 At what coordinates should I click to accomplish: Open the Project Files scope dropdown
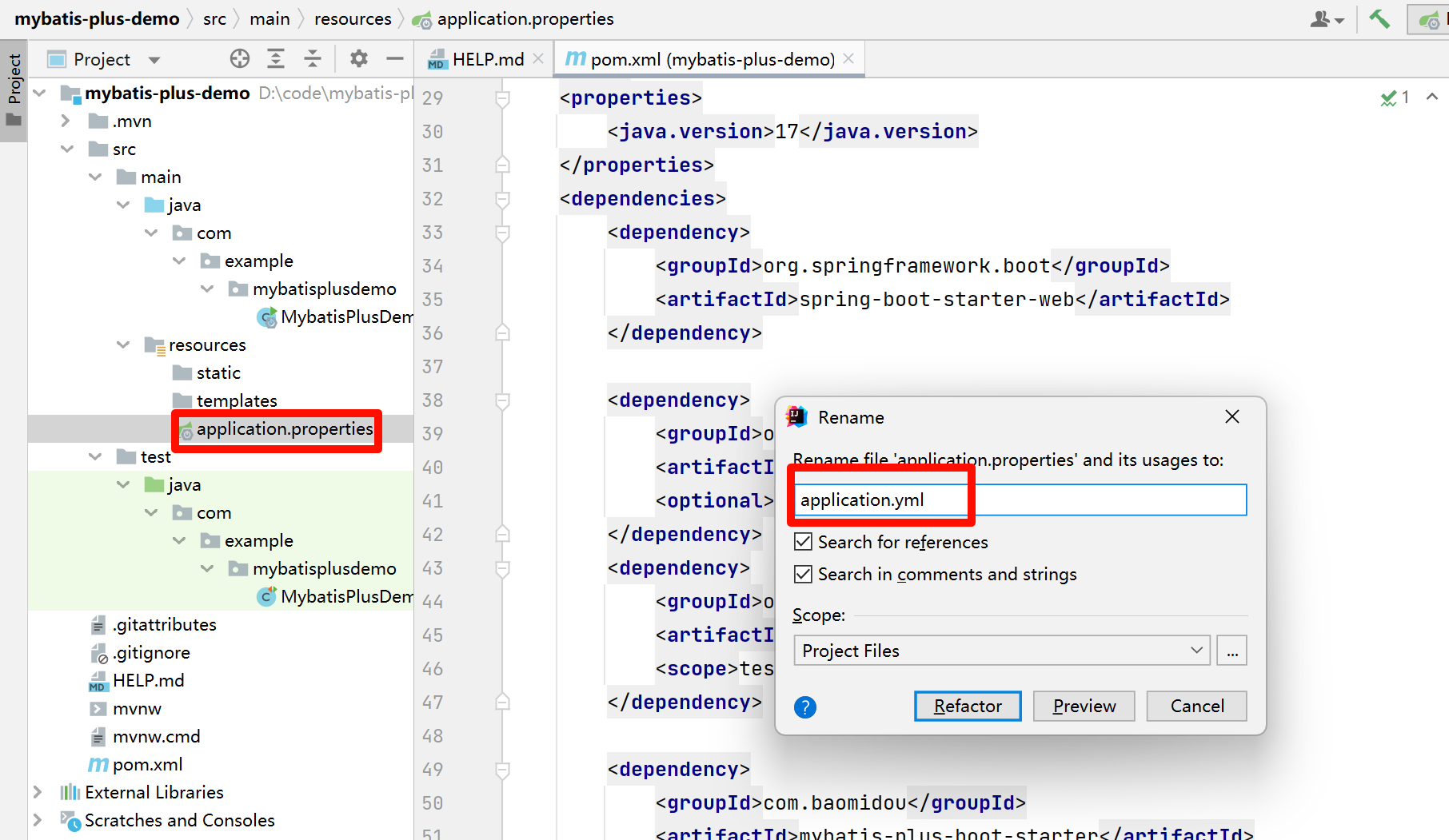pyautogui.click(x=1001, y=651)
